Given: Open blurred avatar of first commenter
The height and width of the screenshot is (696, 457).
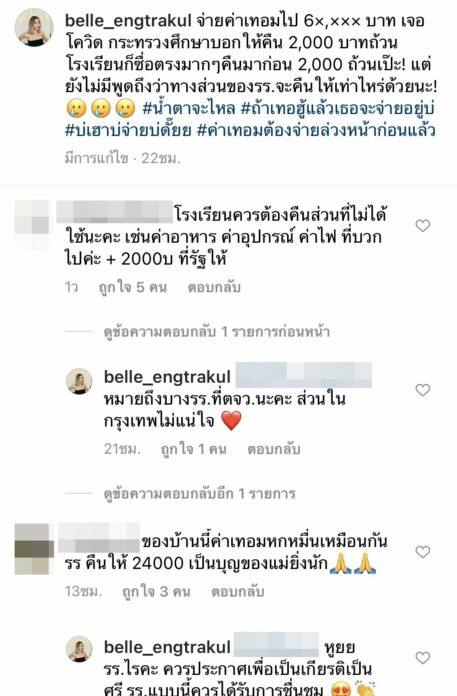Looking at the screenshot, I should (x=32, y=225).
